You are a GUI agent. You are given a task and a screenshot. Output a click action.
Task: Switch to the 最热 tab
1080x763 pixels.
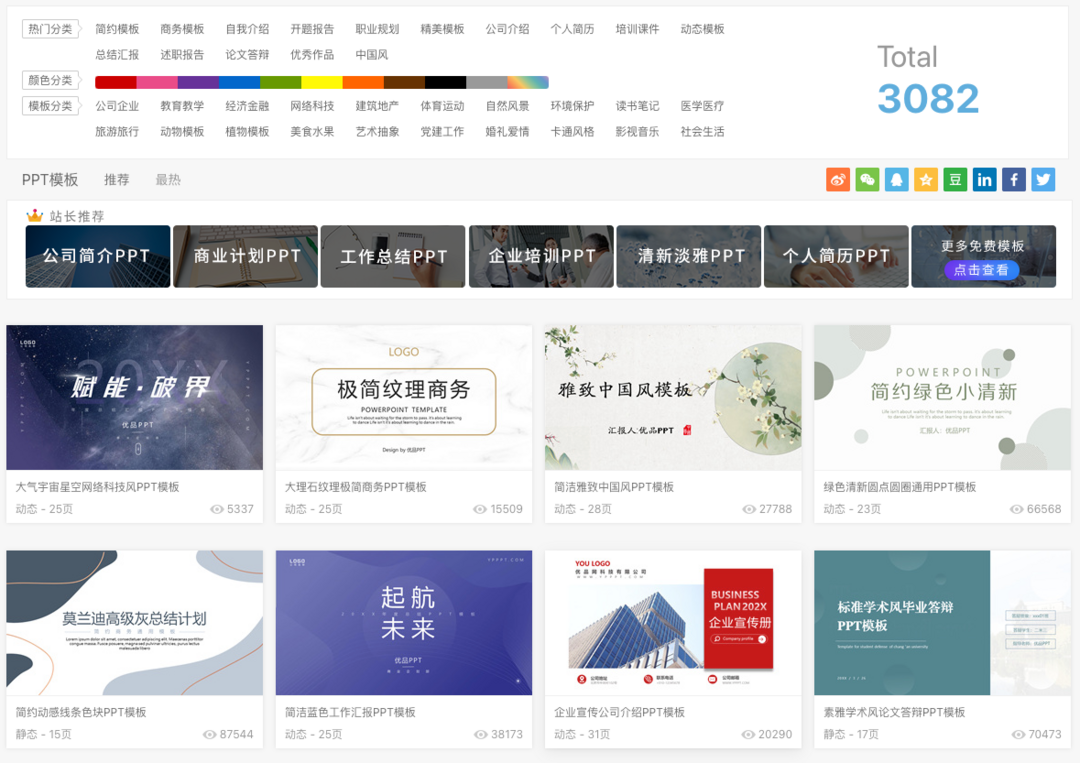point(168,180)
